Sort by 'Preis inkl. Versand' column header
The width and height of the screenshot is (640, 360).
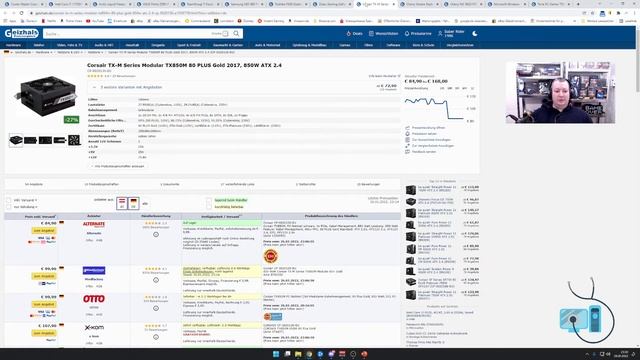(40, 216)
